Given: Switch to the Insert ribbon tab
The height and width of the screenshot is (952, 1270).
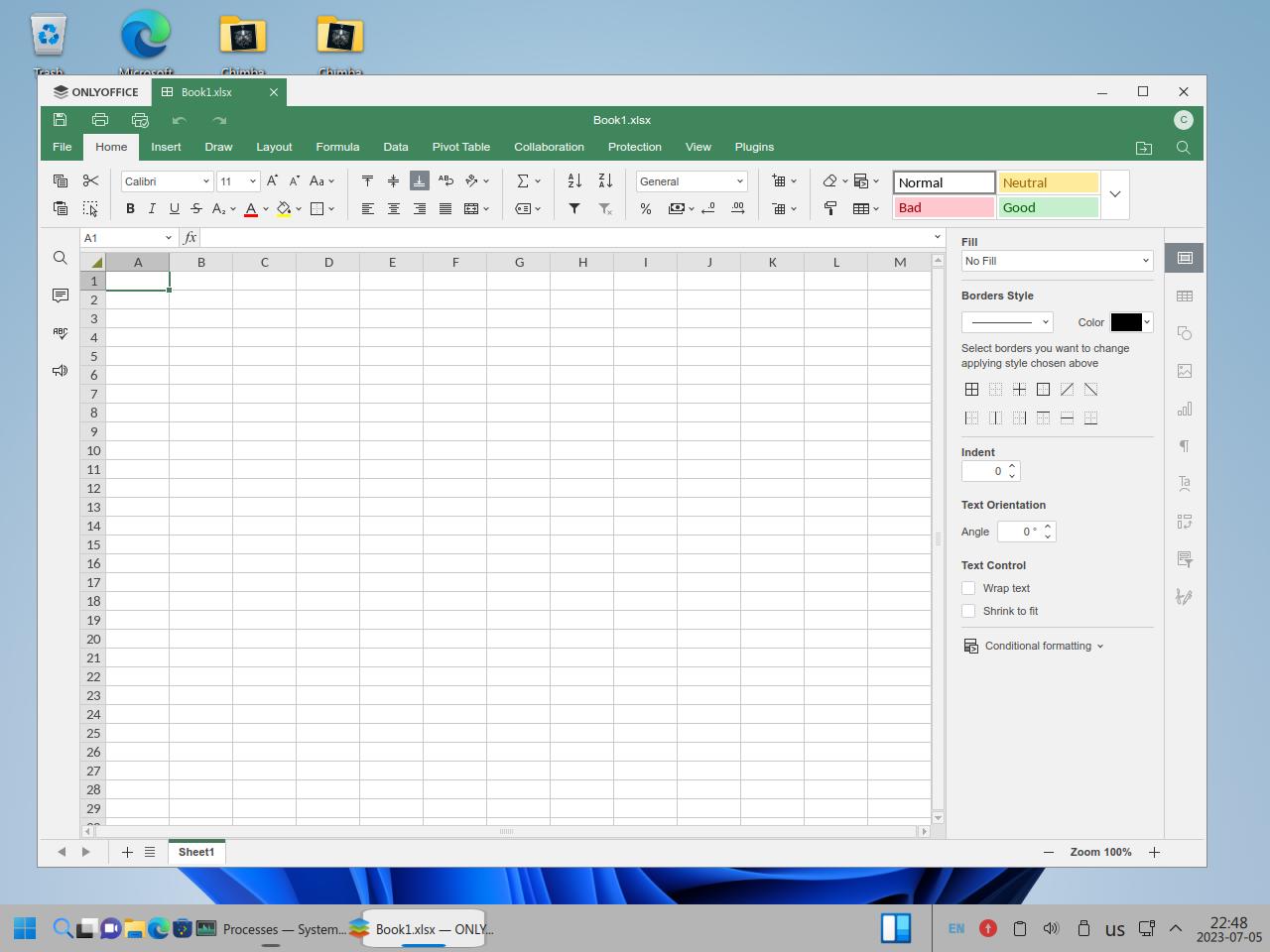Looking at the screenshot, I should click(166, 147).
